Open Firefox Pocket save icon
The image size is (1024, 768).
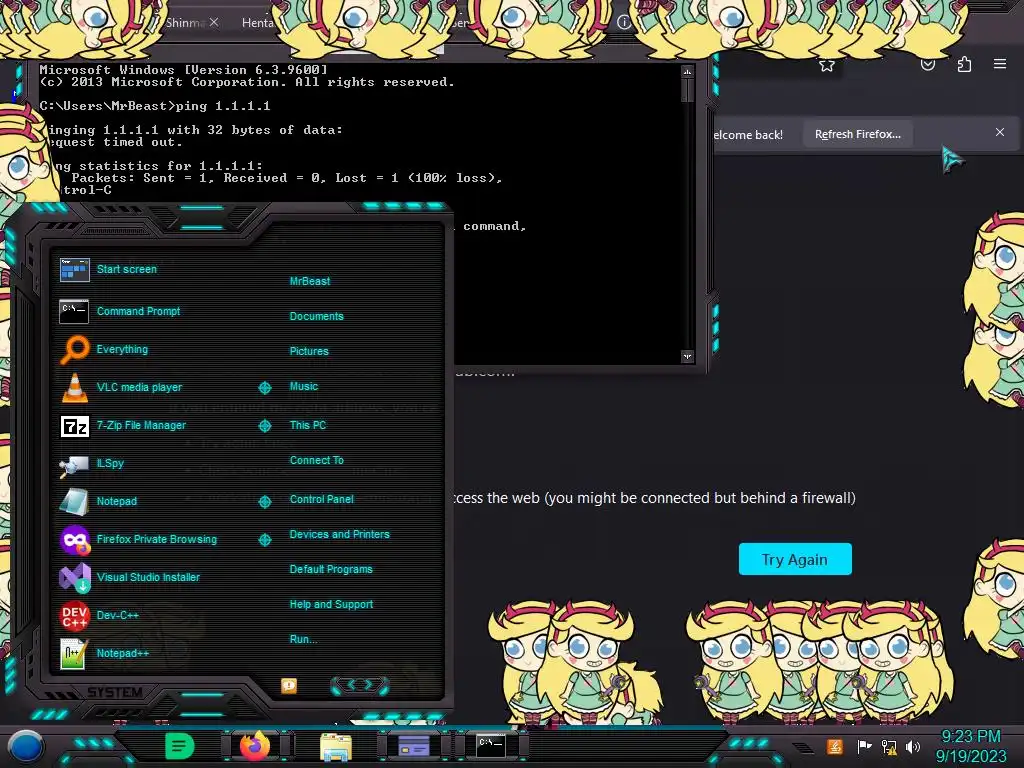click(927, 65)
